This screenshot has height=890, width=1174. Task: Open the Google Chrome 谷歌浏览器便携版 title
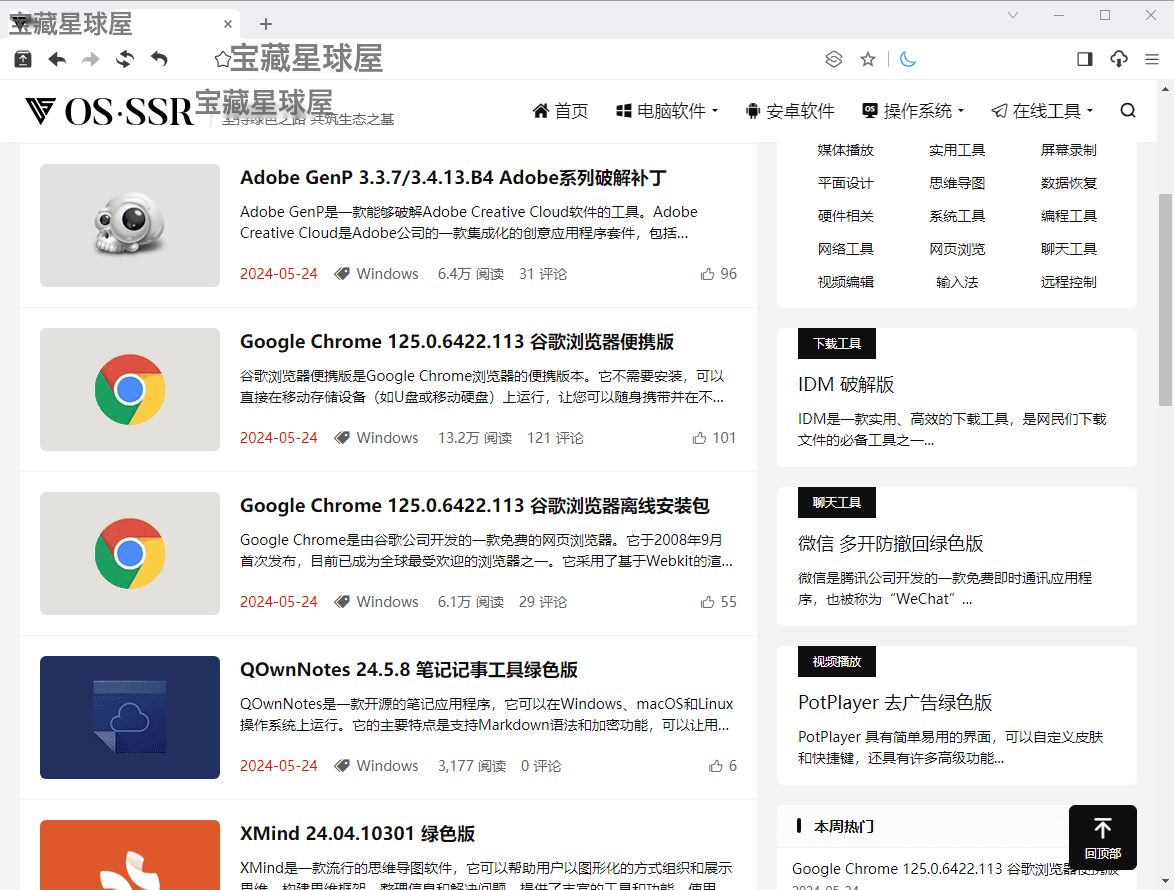coord(457,342)
